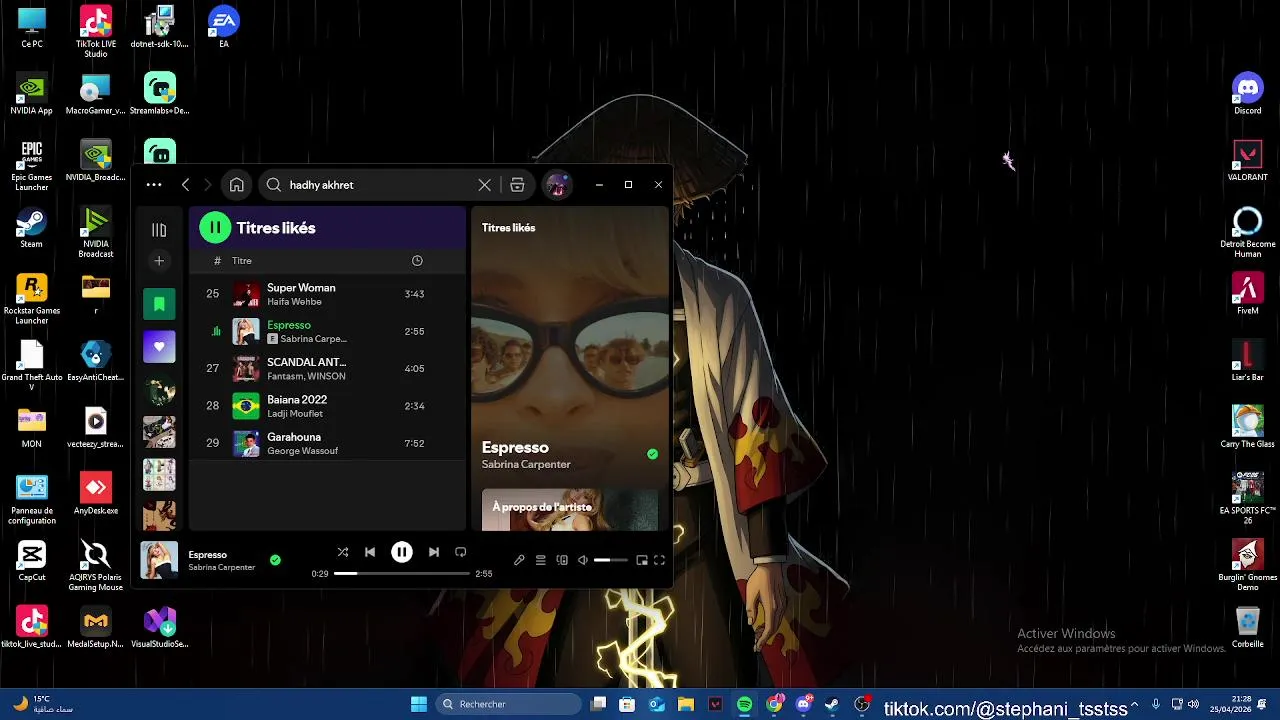The width and height of the screenshot is (1280, 720).
Task: Sort tracks by duration clock icon
Action: tap(417, 261)
